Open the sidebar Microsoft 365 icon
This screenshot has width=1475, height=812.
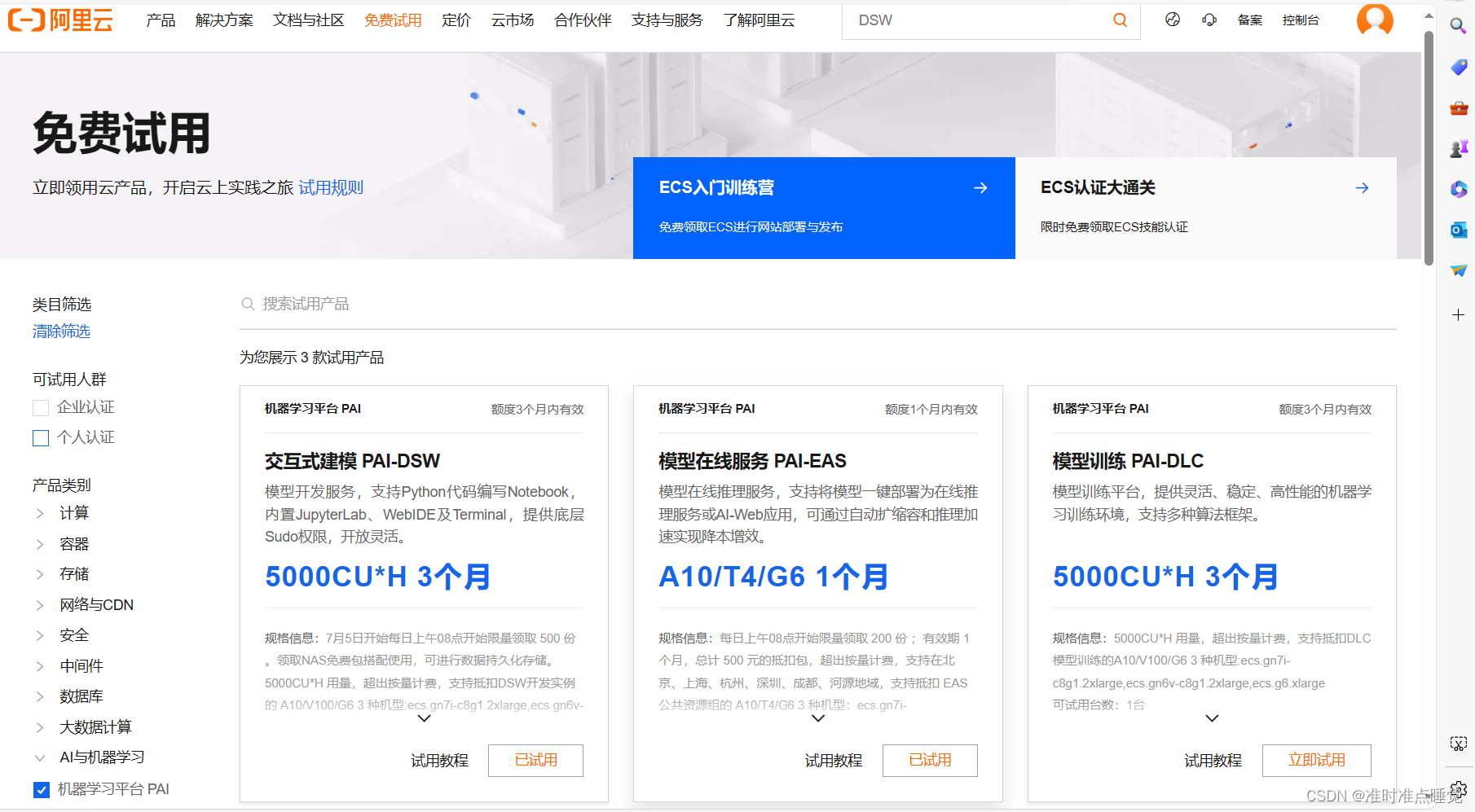(1458, 189)
